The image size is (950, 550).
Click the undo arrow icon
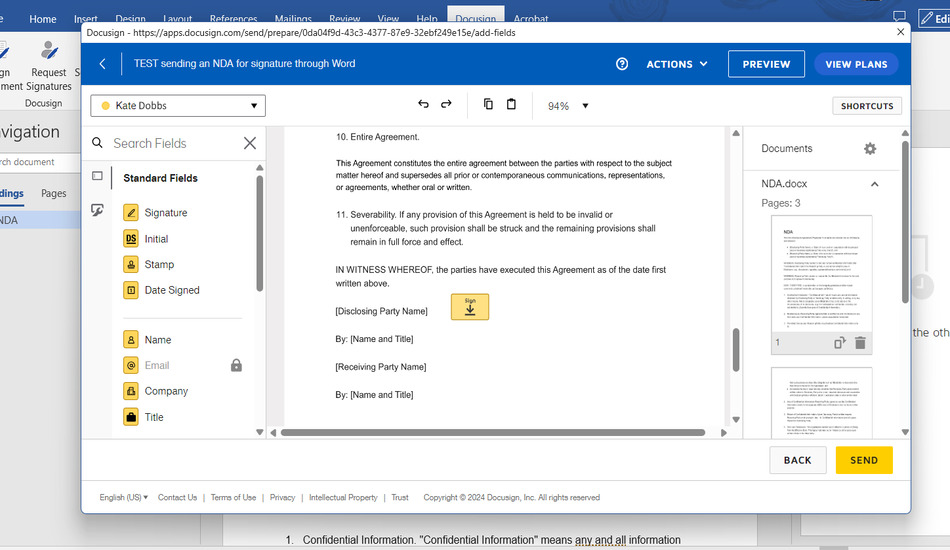[423, 105]
